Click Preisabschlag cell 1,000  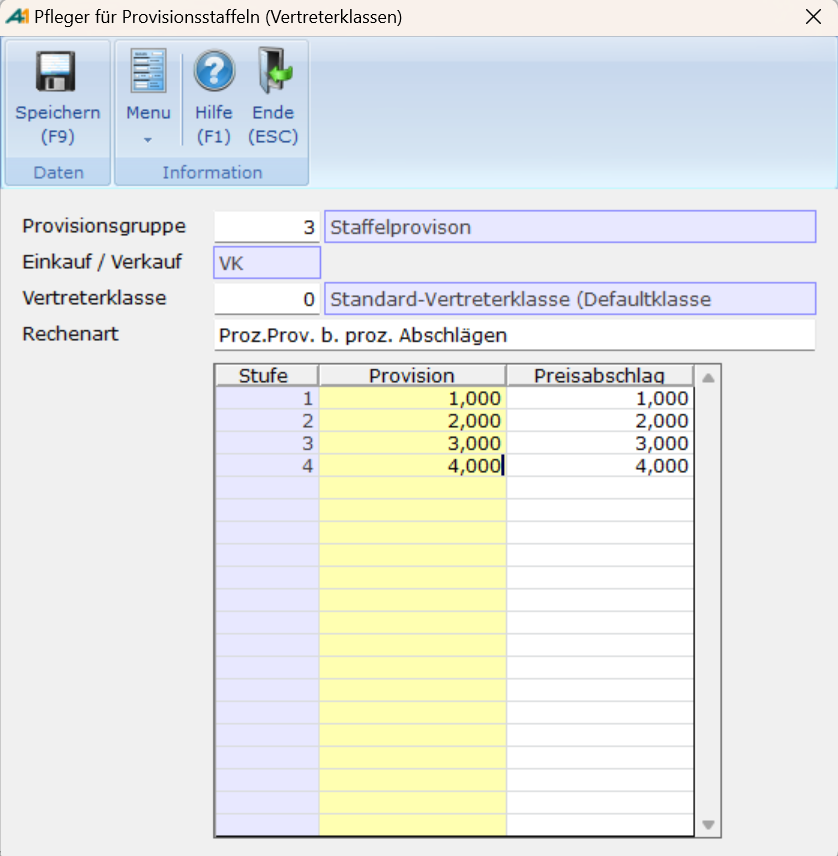[x=600, y=398]
